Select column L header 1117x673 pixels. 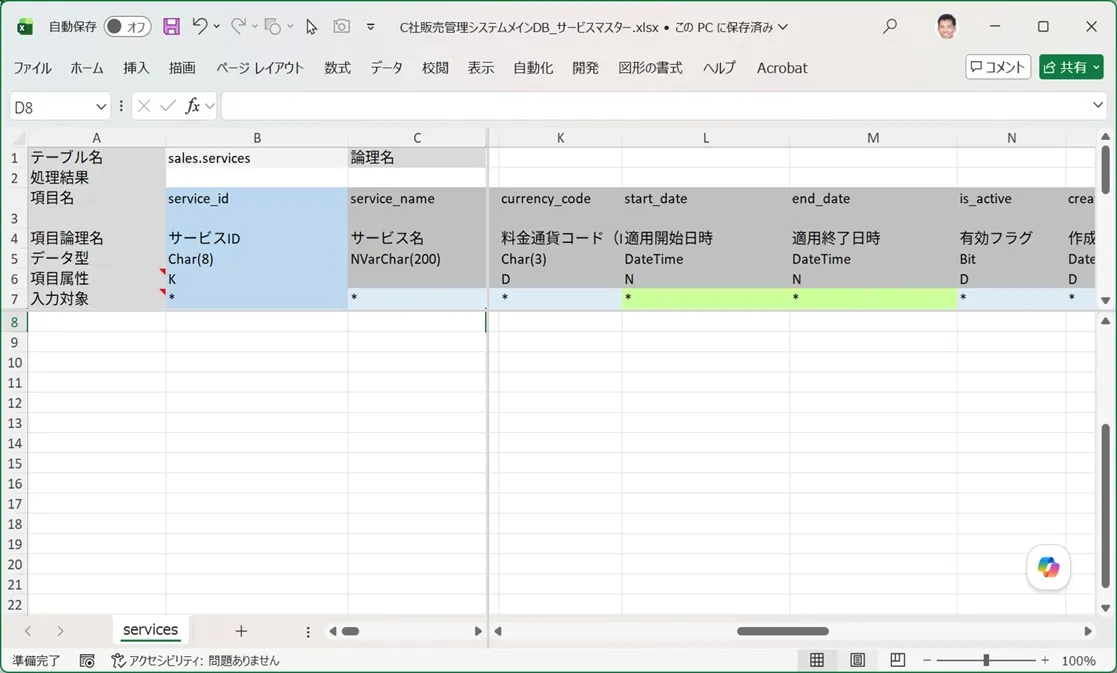706,138
